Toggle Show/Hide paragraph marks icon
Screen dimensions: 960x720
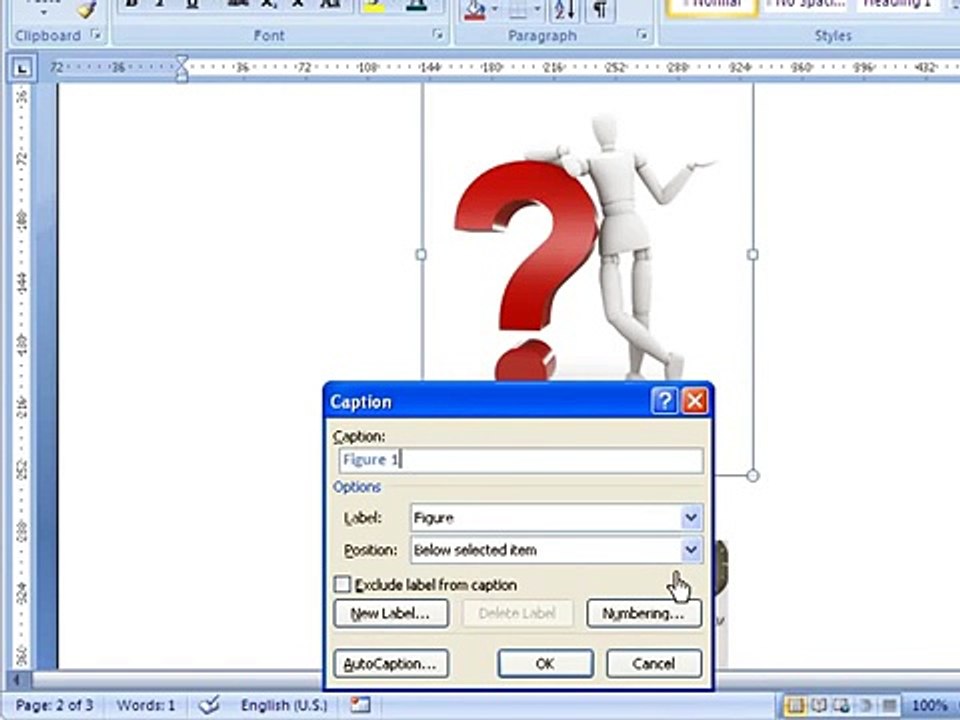coord(600,10)
